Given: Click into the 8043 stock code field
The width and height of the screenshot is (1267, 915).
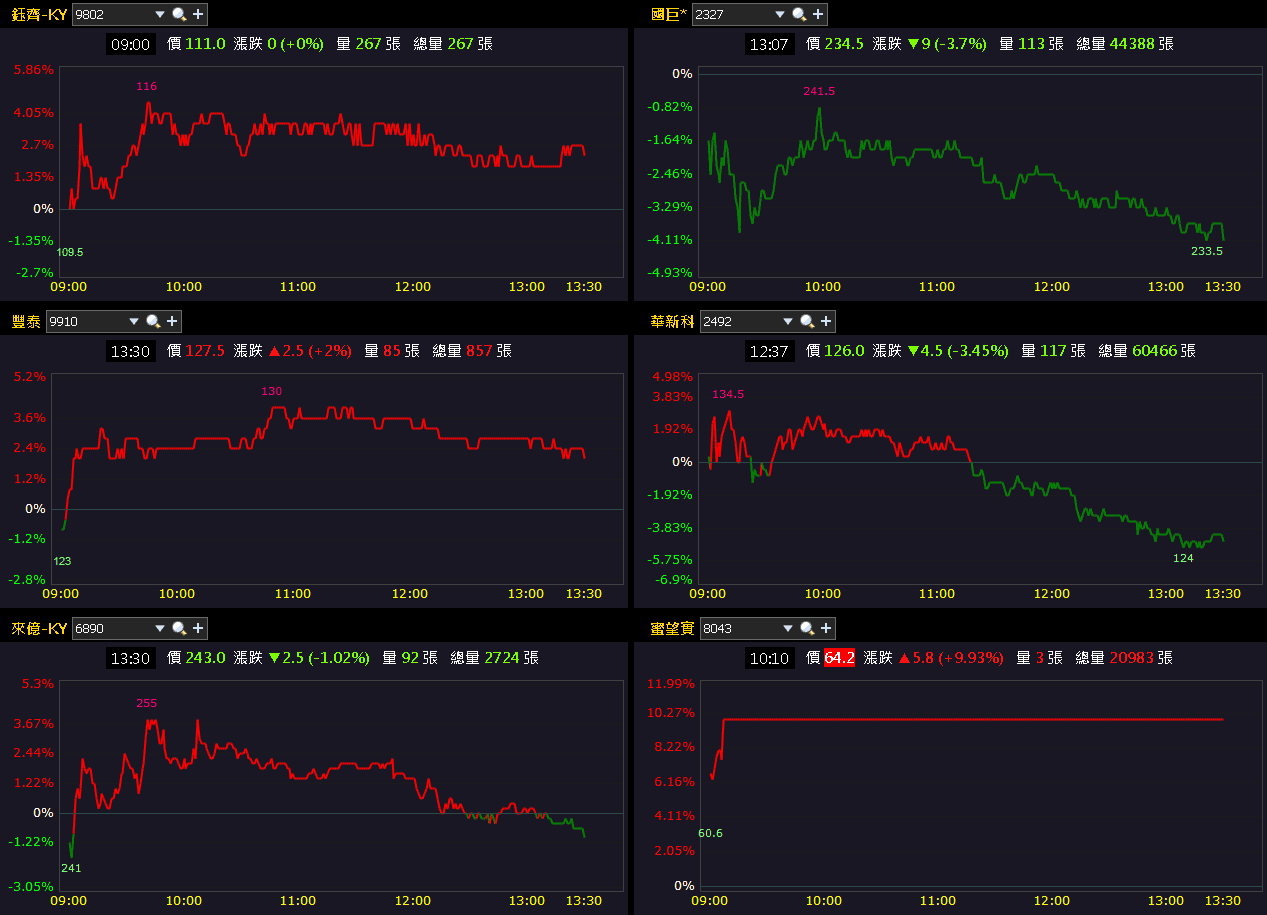Looking at the screenshot, I should pos(740,628).
